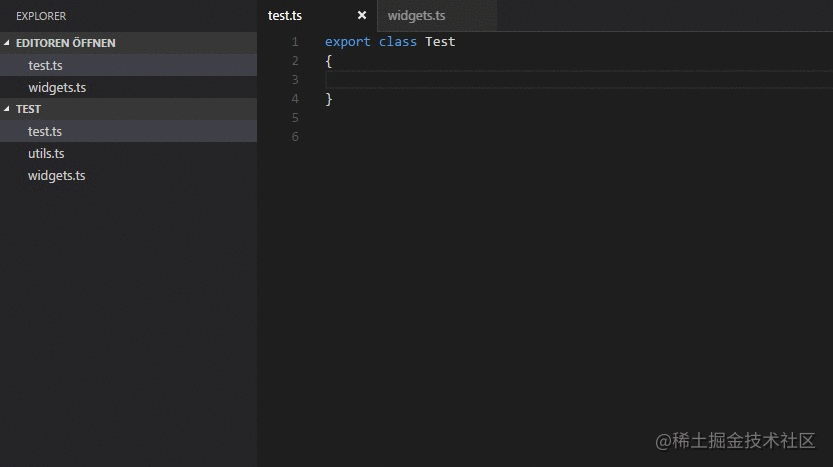Screen dimensions: 833x467
Task: Open utils.ts in the TEST folder
Action: pos(46,153)
